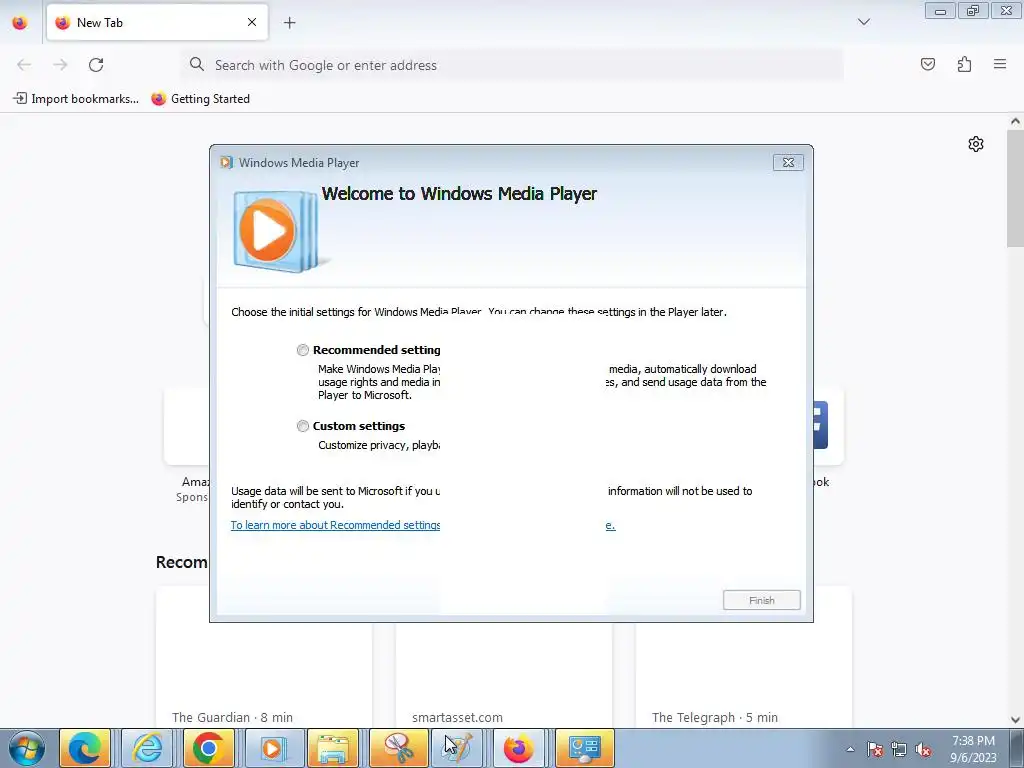
Task: Open the network status tray icon
Action: (899, 749)
